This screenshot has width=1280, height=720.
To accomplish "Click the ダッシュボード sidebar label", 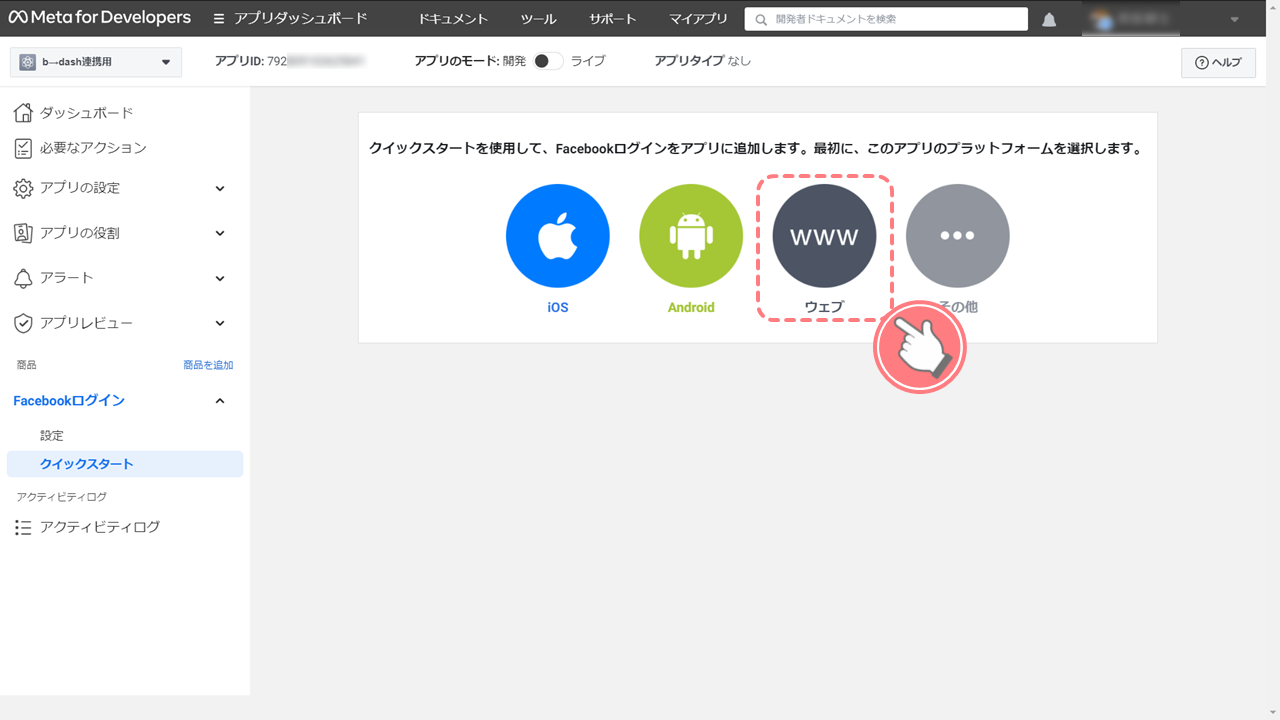I will (86, 113).
